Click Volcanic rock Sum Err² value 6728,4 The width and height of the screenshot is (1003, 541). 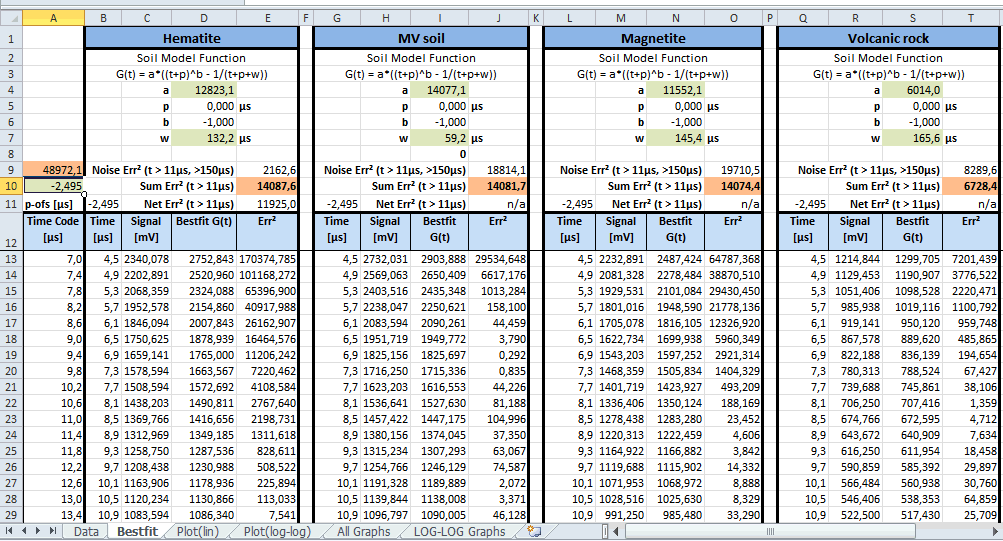(970, 186)
